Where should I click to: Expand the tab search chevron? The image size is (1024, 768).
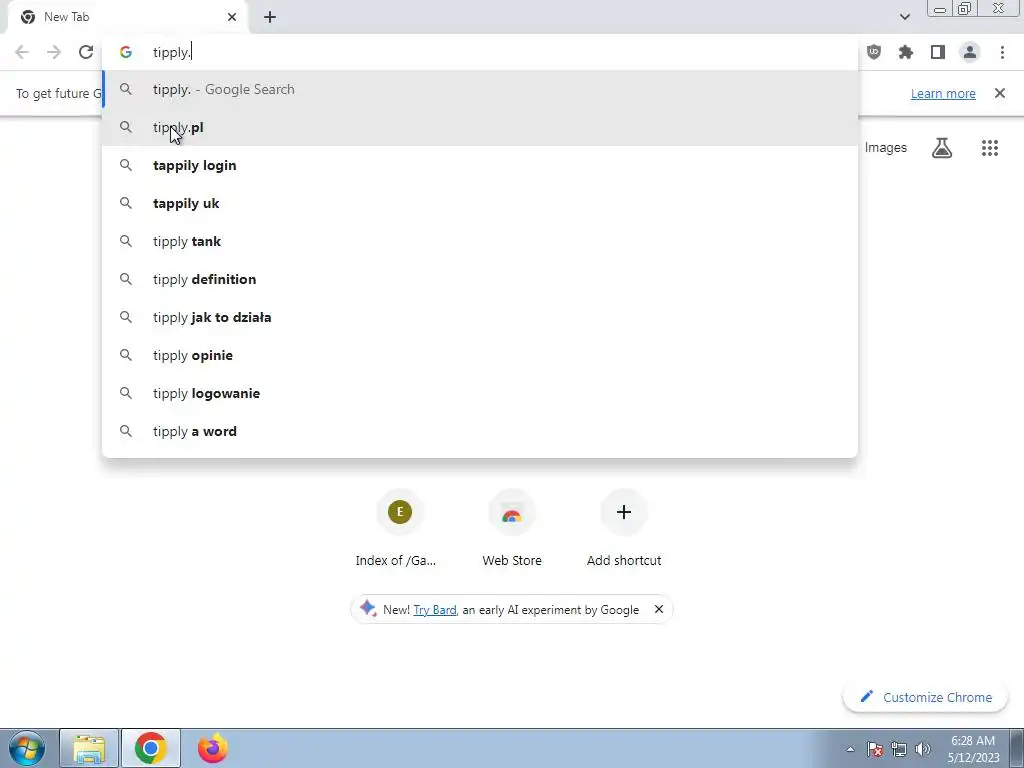tap(904, 17)
